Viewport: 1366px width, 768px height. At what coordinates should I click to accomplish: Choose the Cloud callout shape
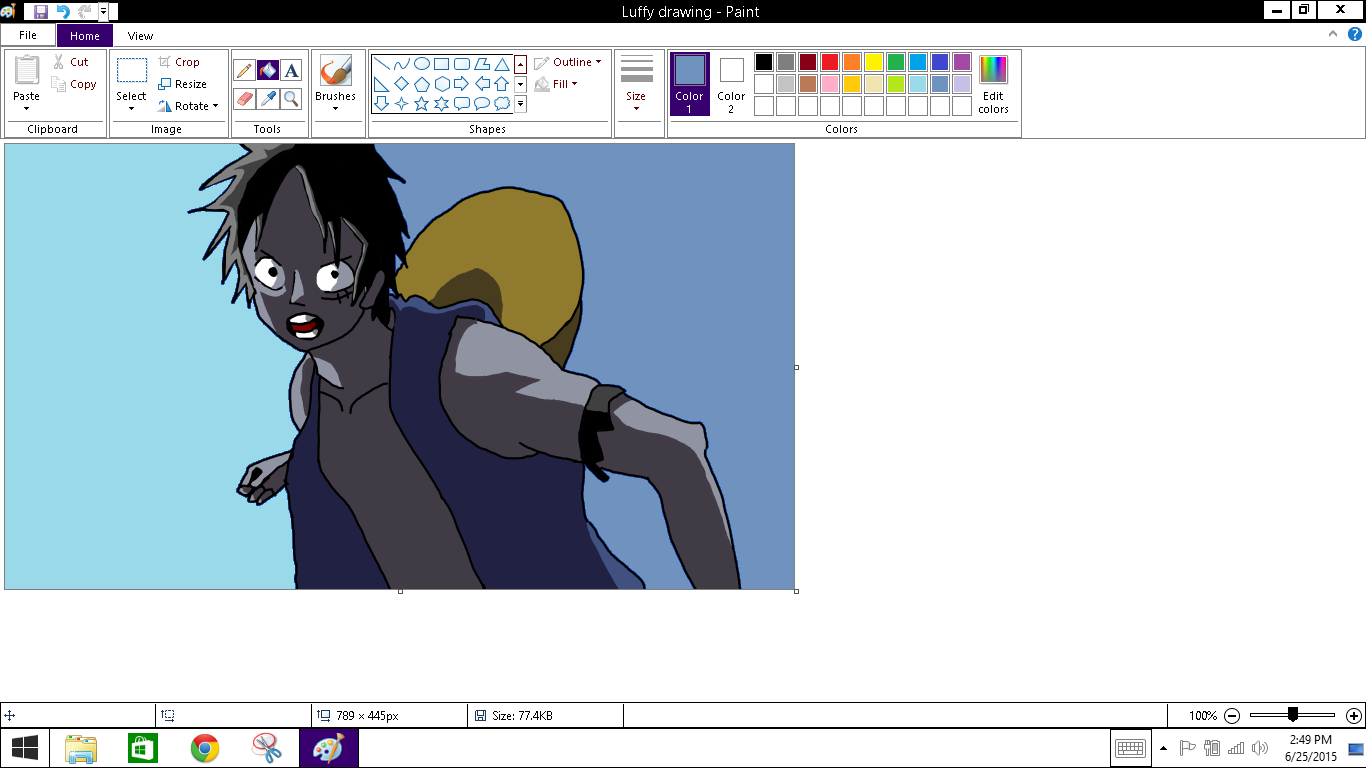point(502,103)
